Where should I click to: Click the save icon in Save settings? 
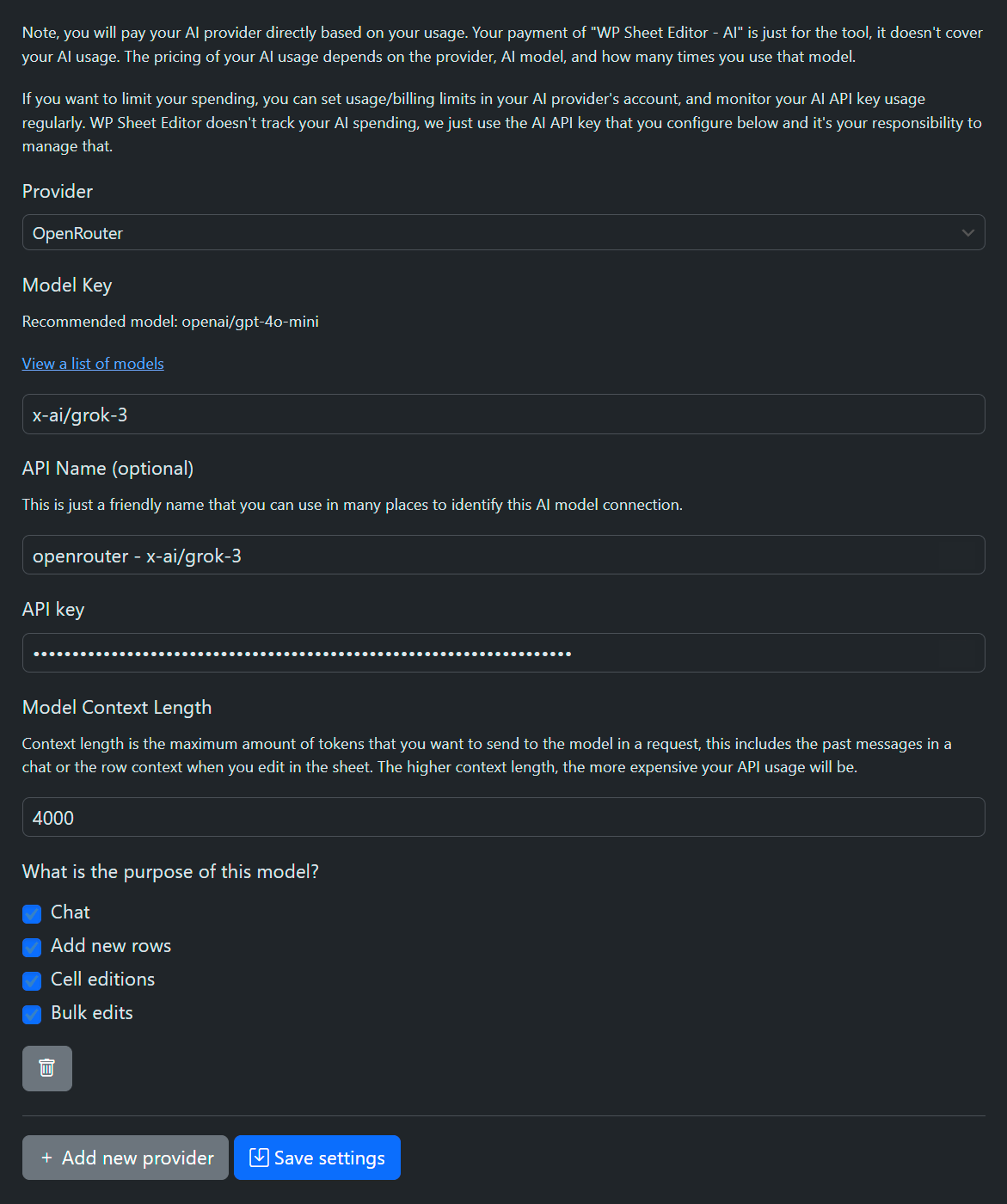[x=259, y=1158]
